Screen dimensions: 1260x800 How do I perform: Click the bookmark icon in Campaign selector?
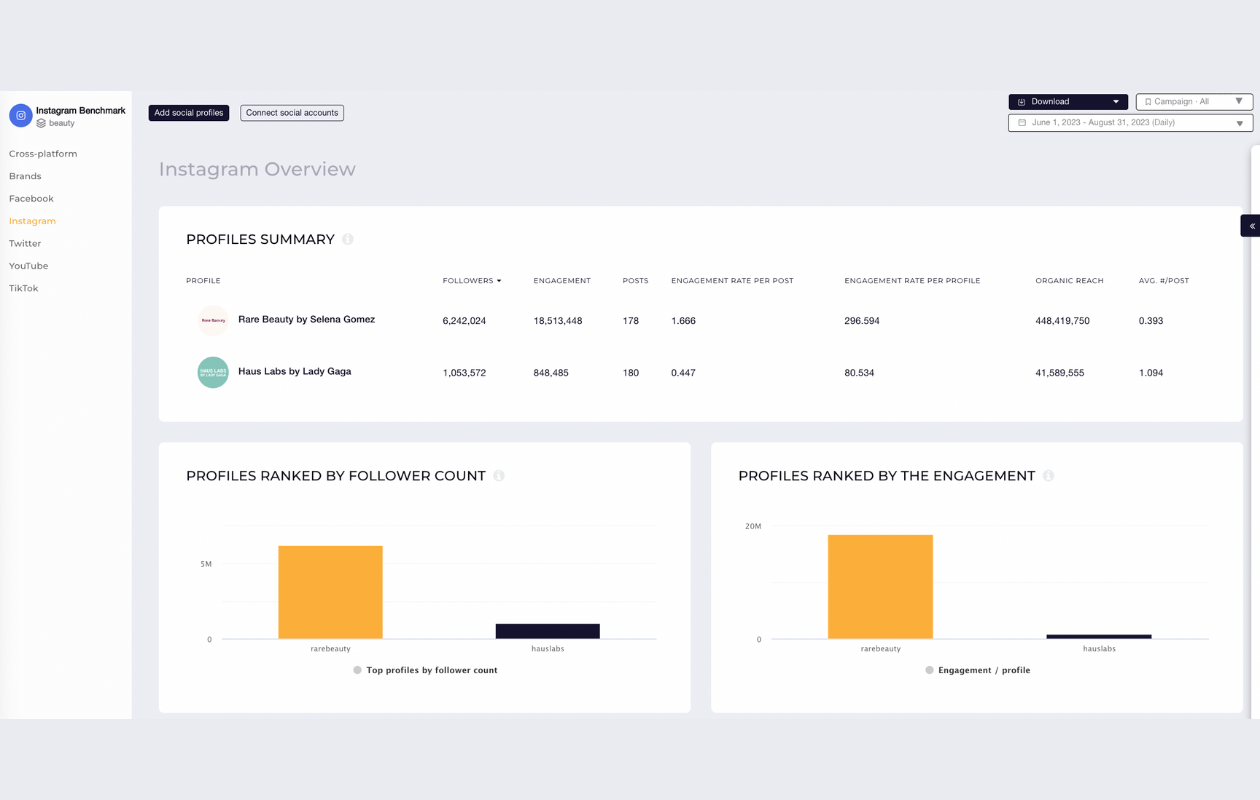click(x=1148, y=102)
